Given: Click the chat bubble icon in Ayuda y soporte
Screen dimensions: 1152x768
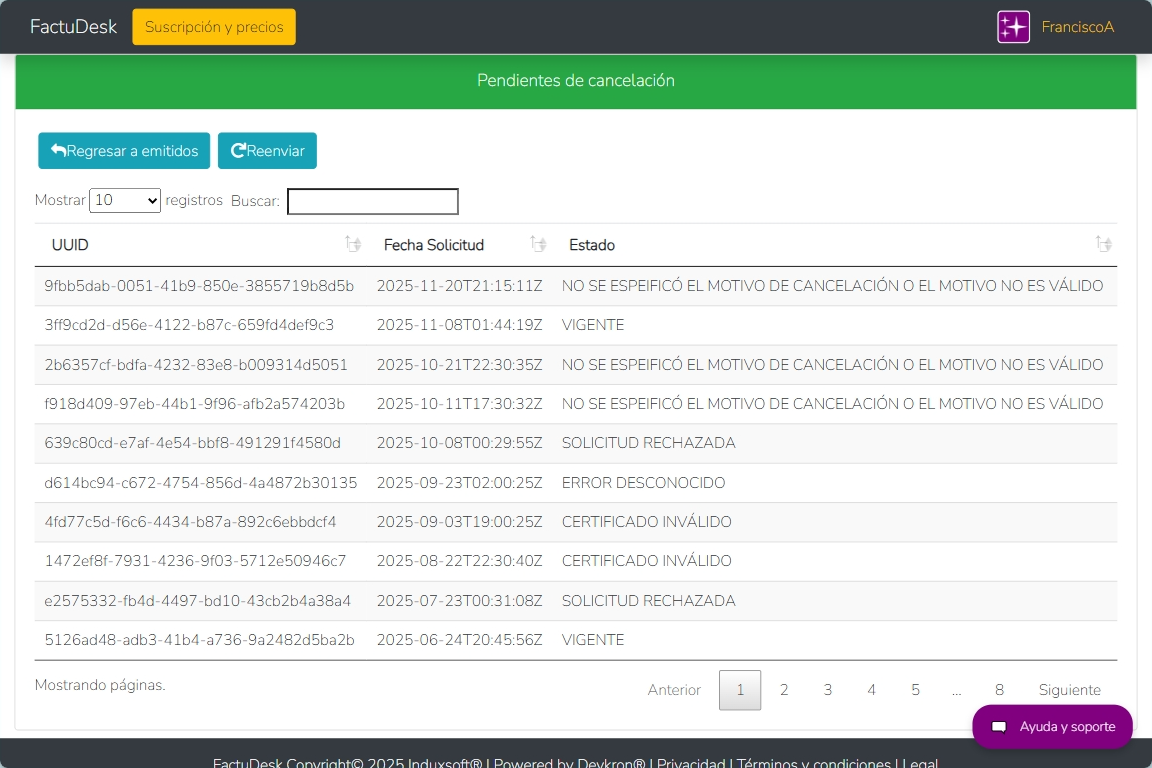Looking at the screenshot, I should point(999,727).
